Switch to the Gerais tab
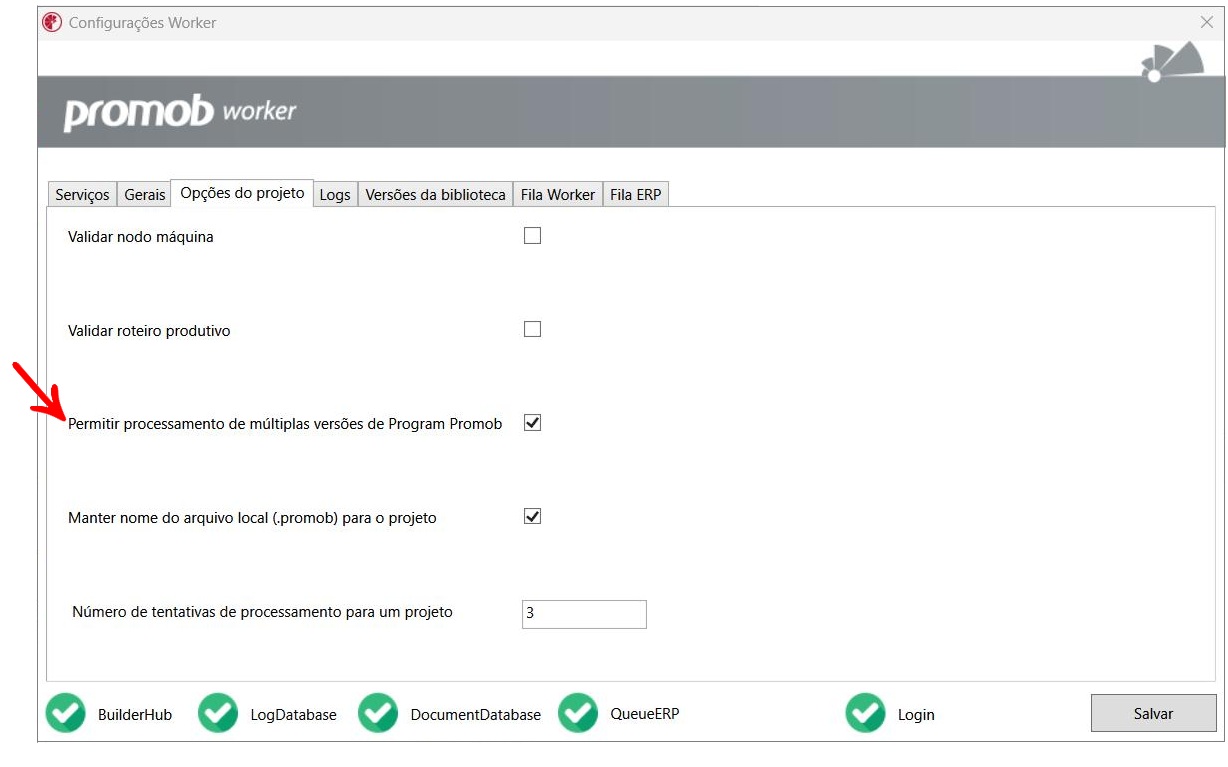The height and width of the screenshot is (767, 1228). 145,195
